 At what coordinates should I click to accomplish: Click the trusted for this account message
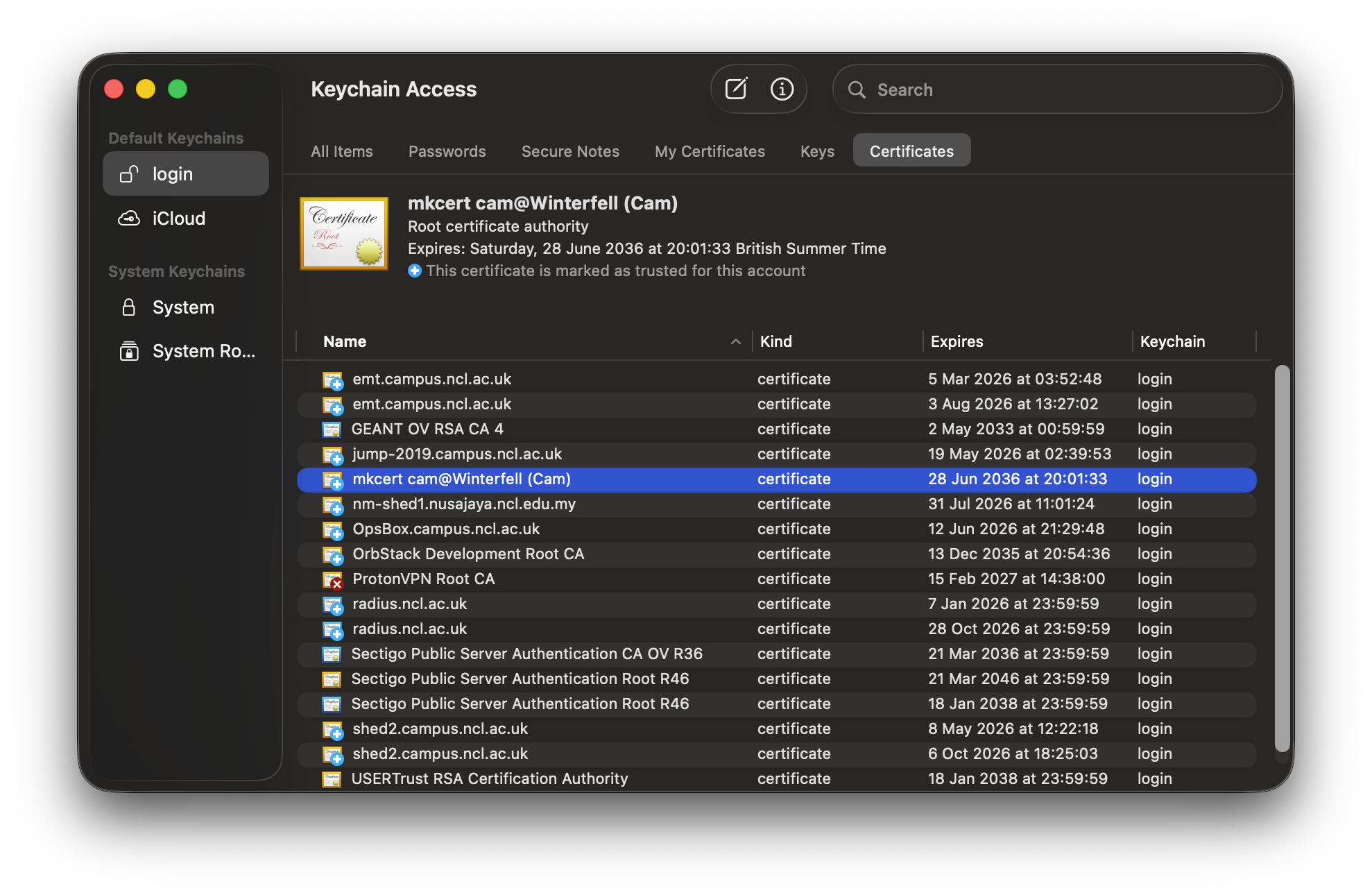point(616,271)
